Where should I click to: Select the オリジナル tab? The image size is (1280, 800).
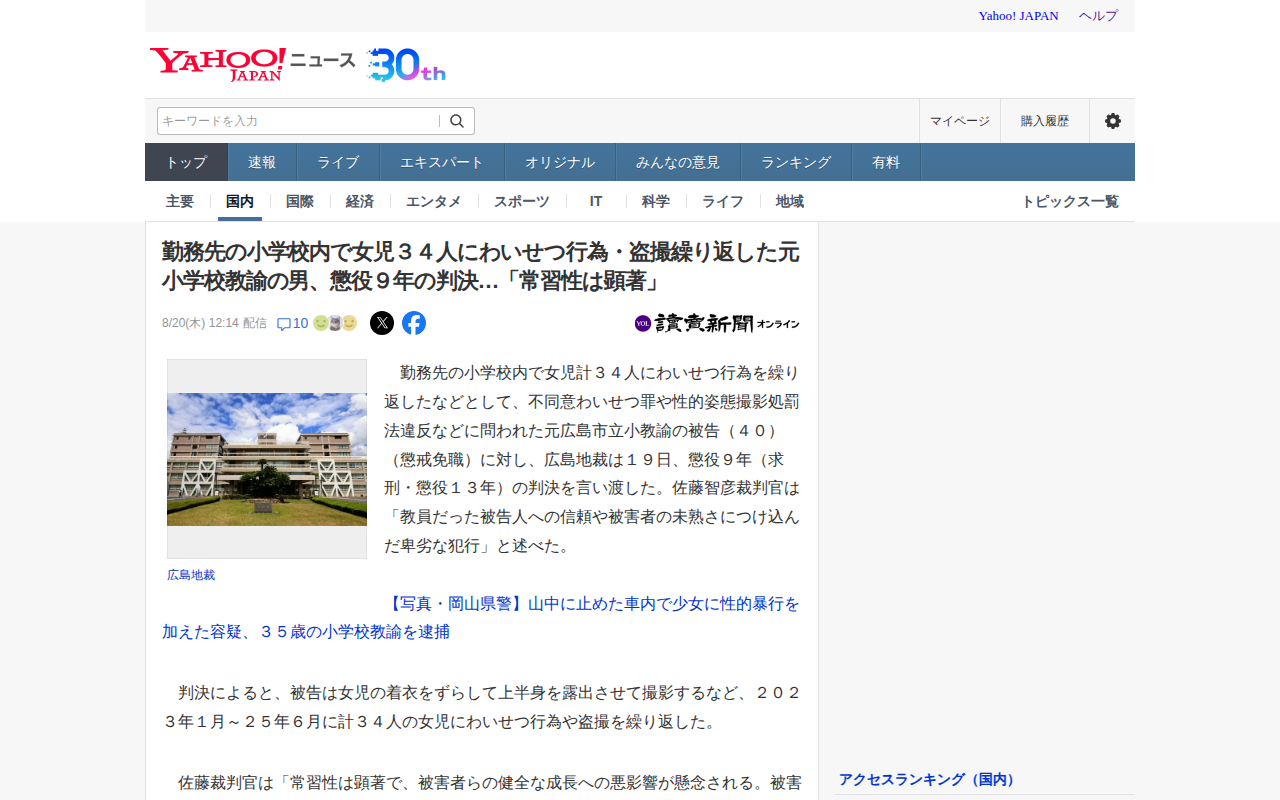tap(560, 162)
